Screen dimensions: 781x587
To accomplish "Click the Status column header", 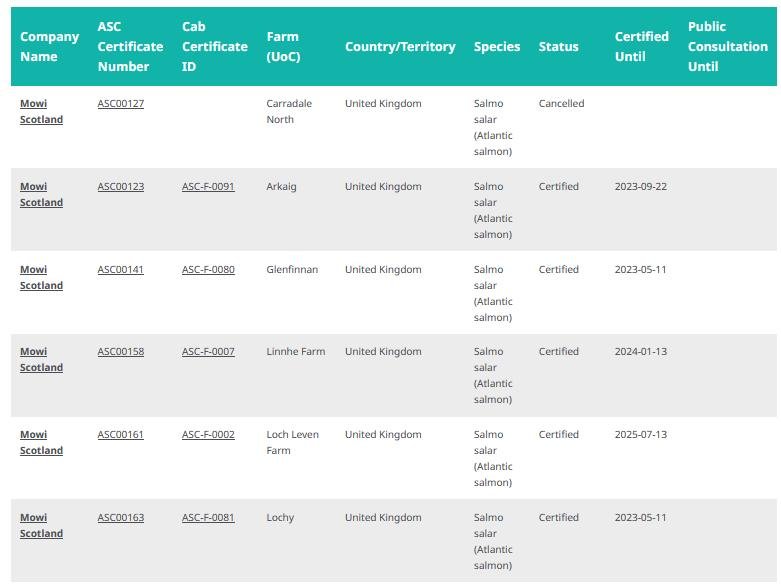I will (558, 47).
